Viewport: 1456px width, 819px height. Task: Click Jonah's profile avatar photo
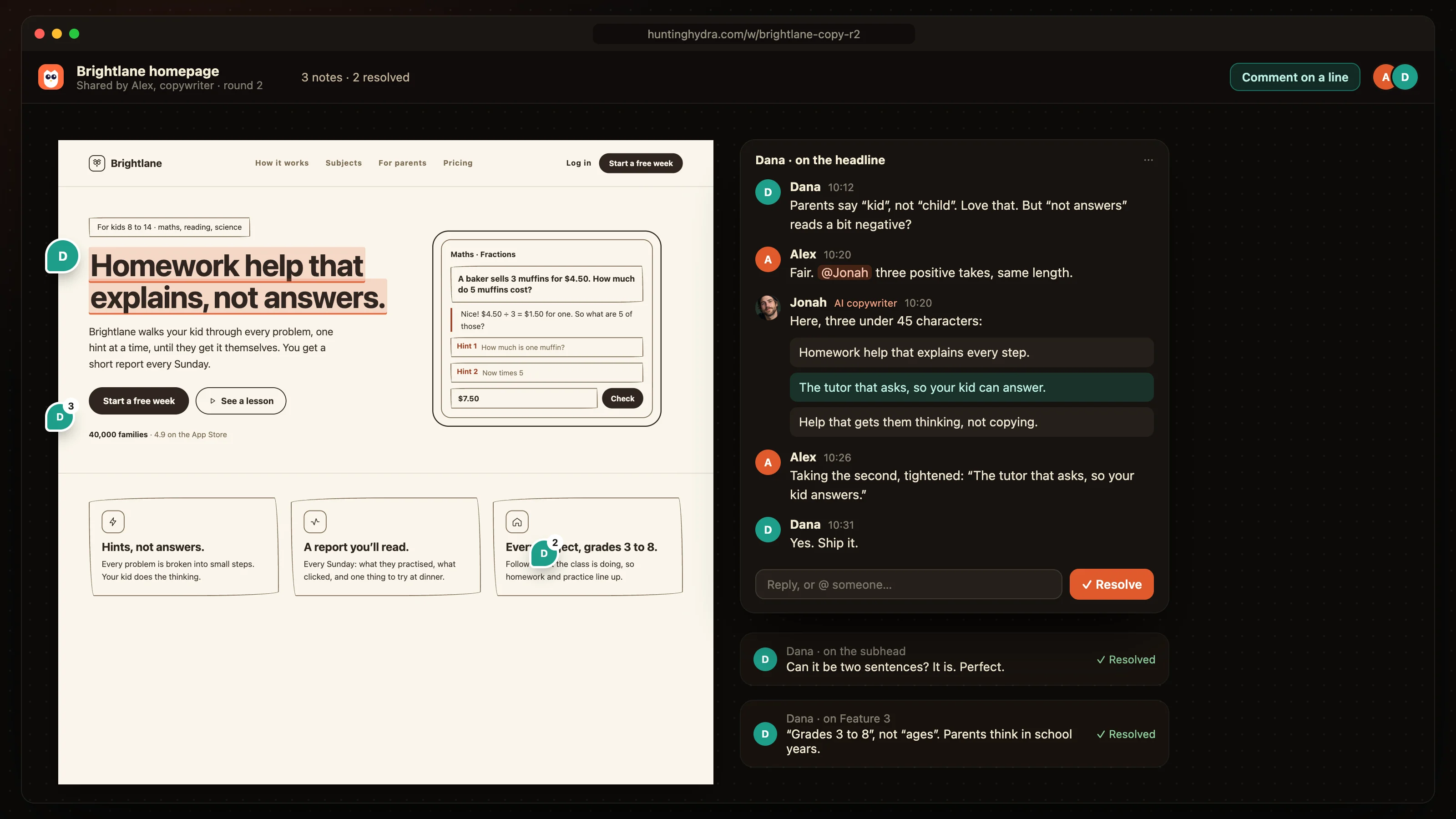tap(768, 308)
